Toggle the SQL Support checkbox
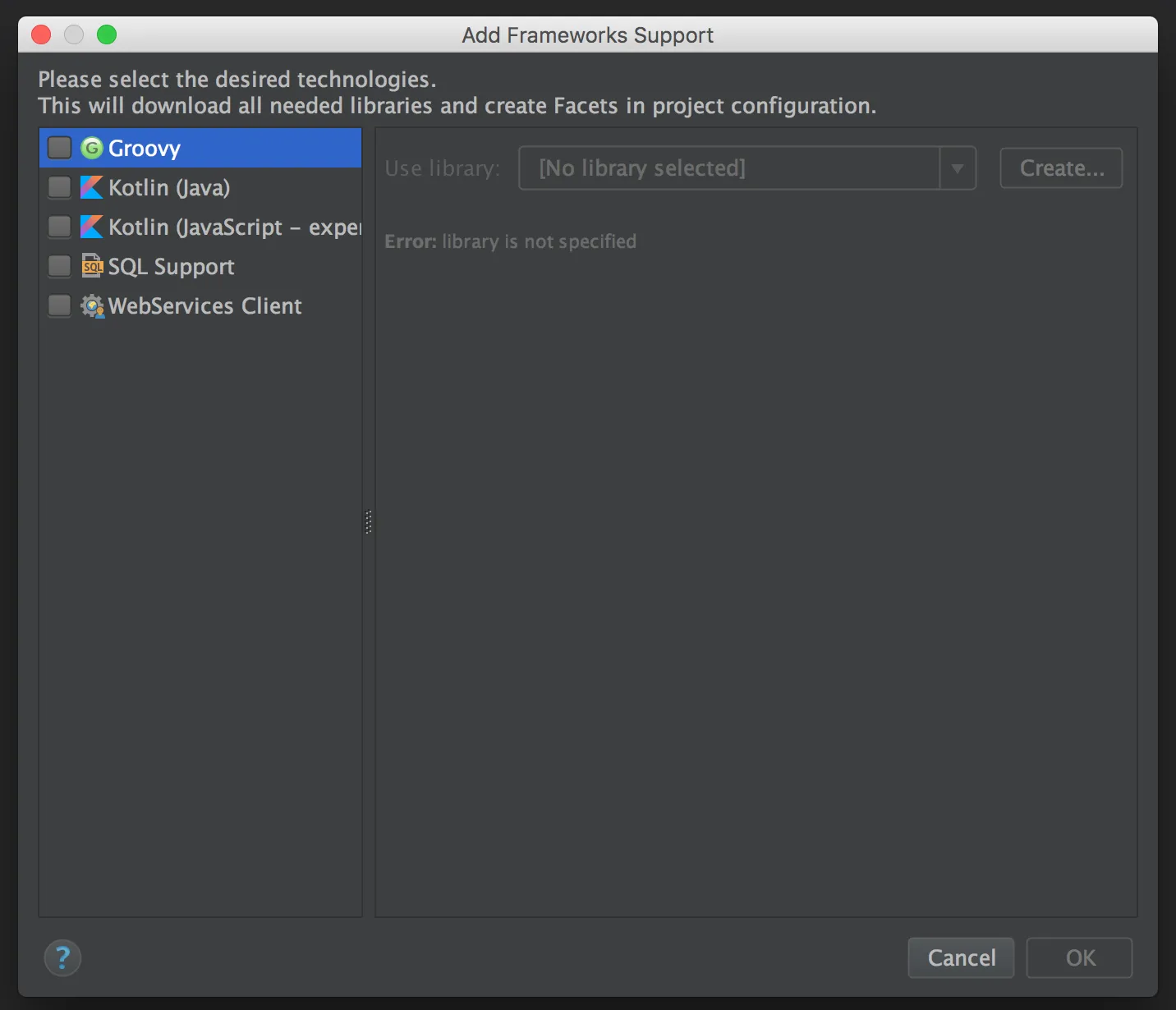This screenshot has height=1010, width=1176. point(59,266)
